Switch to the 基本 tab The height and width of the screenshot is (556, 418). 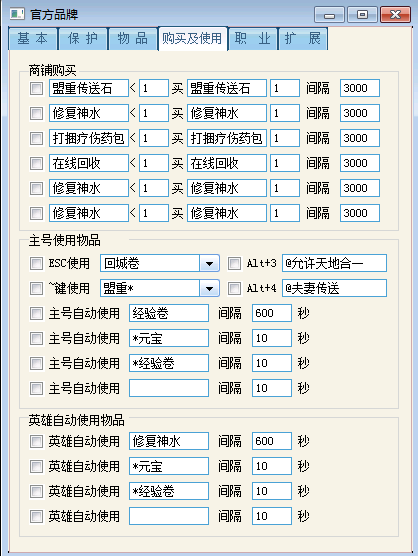(33, 38)
